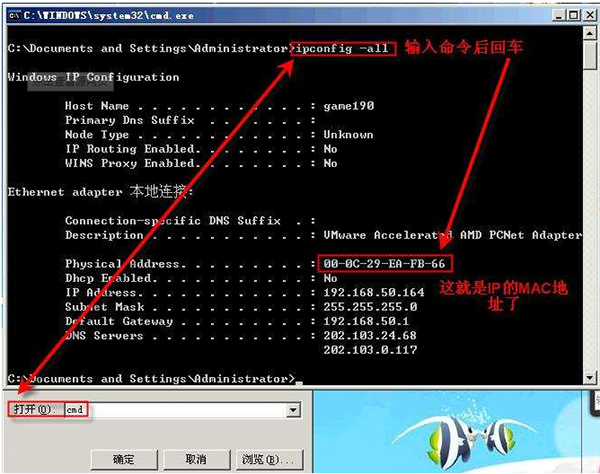The image size is (600, 474).
Task: Click the DNS server 202.103.24.68
Action: coord(370,336)
